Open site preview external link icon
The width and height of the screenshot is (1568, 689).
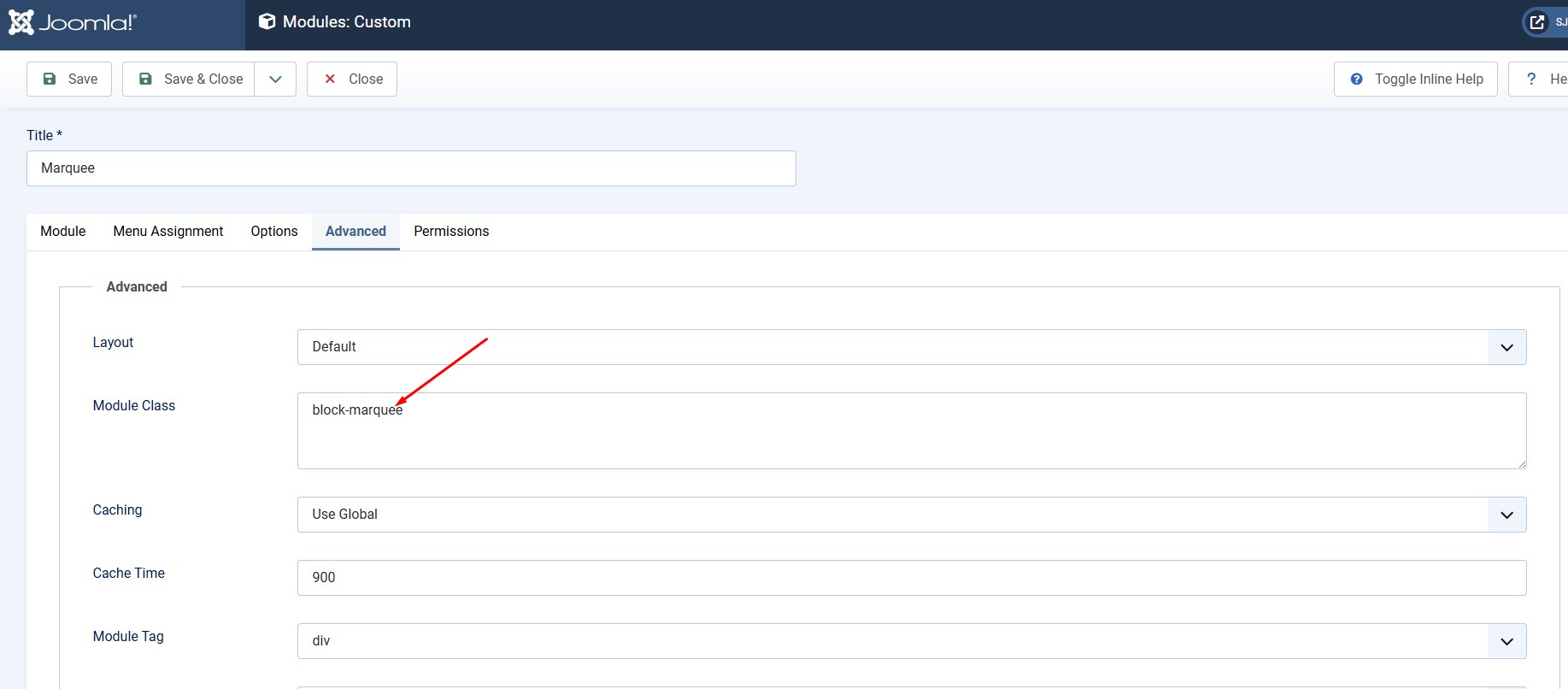click(x=1537, y=22)
